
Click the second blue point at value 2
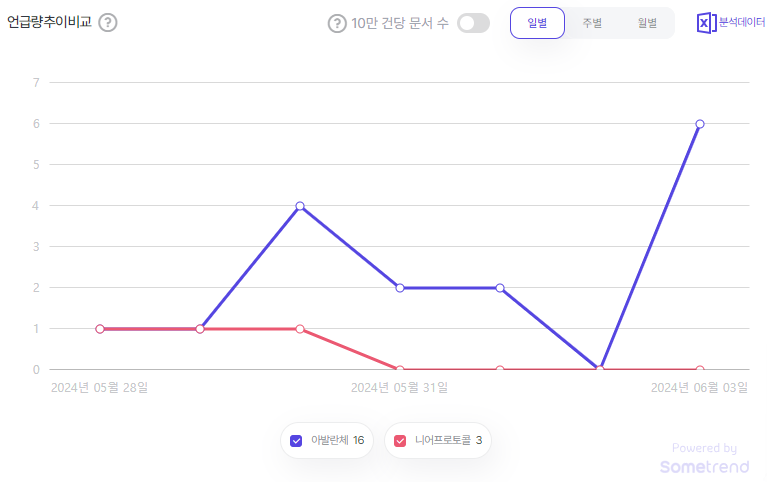(499, 288)
